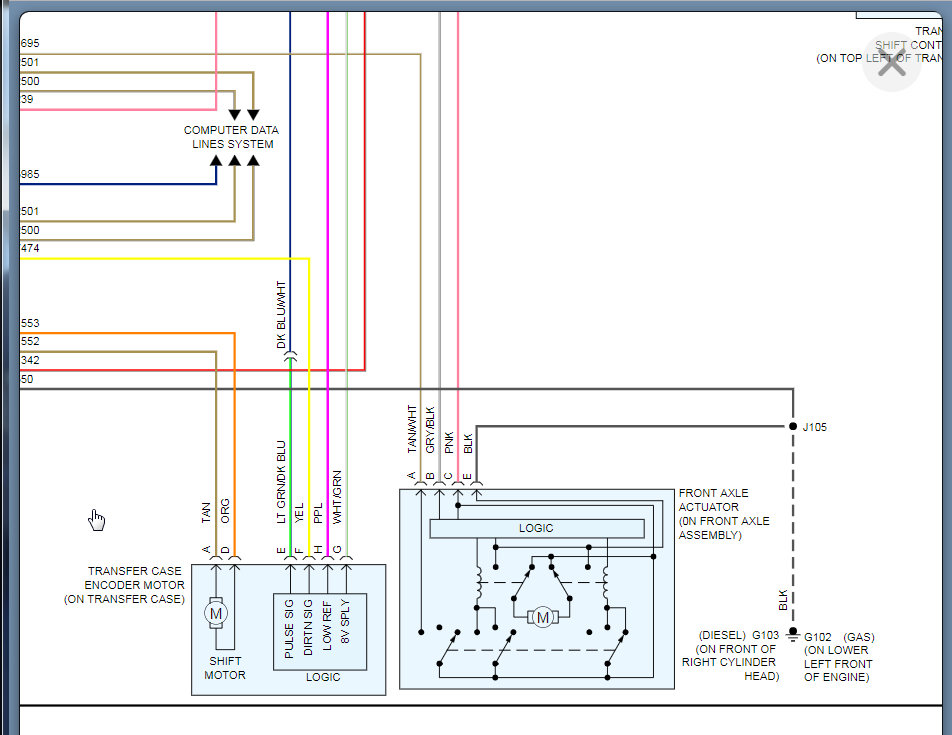The width and height of the screenshot is (952, 735).
Task: Click the LT GRN/DK BLU wire label
Action: [x=281, y=482]
